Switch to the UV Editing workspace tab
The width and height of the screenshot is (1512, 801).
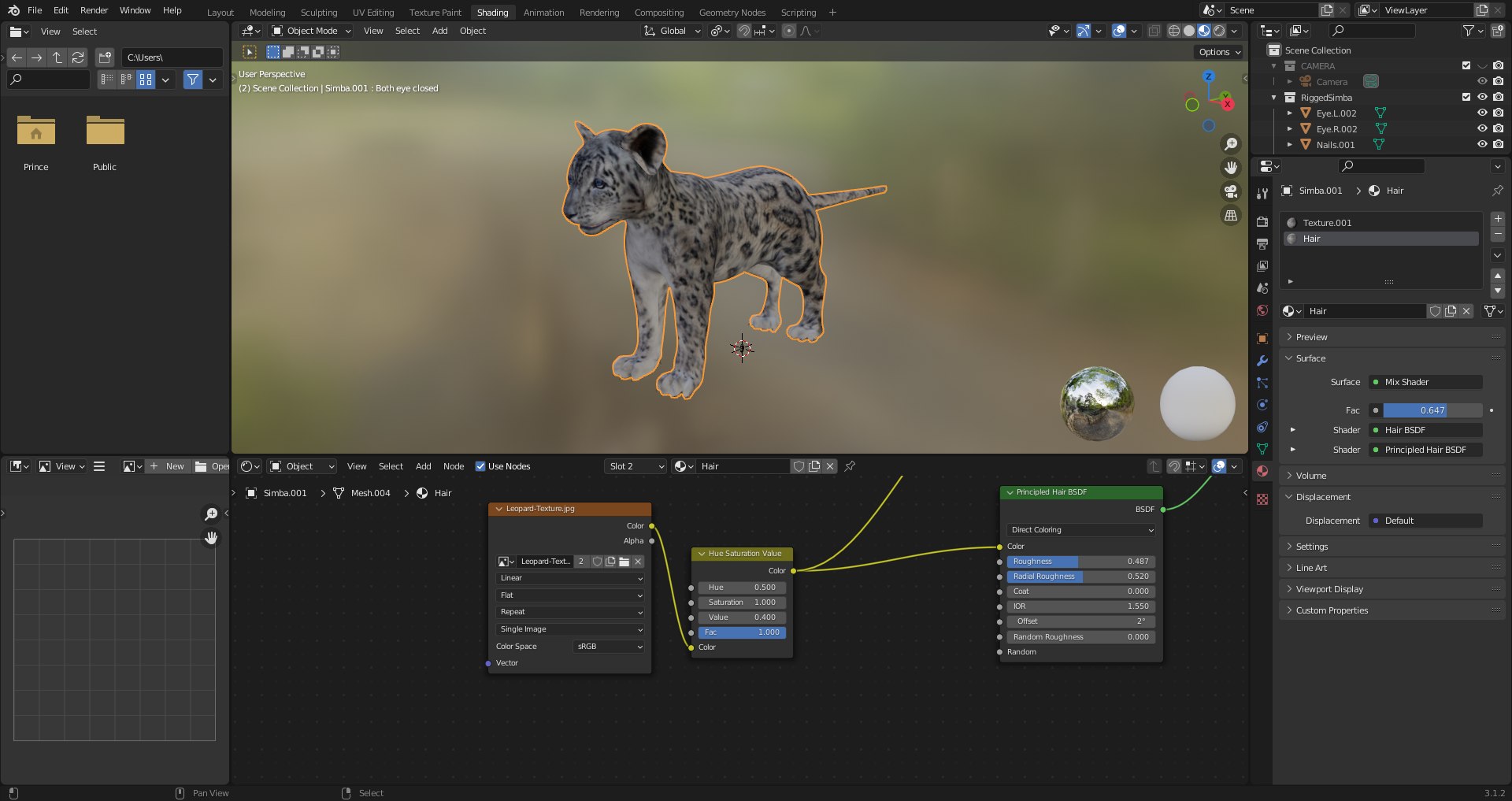373,13
